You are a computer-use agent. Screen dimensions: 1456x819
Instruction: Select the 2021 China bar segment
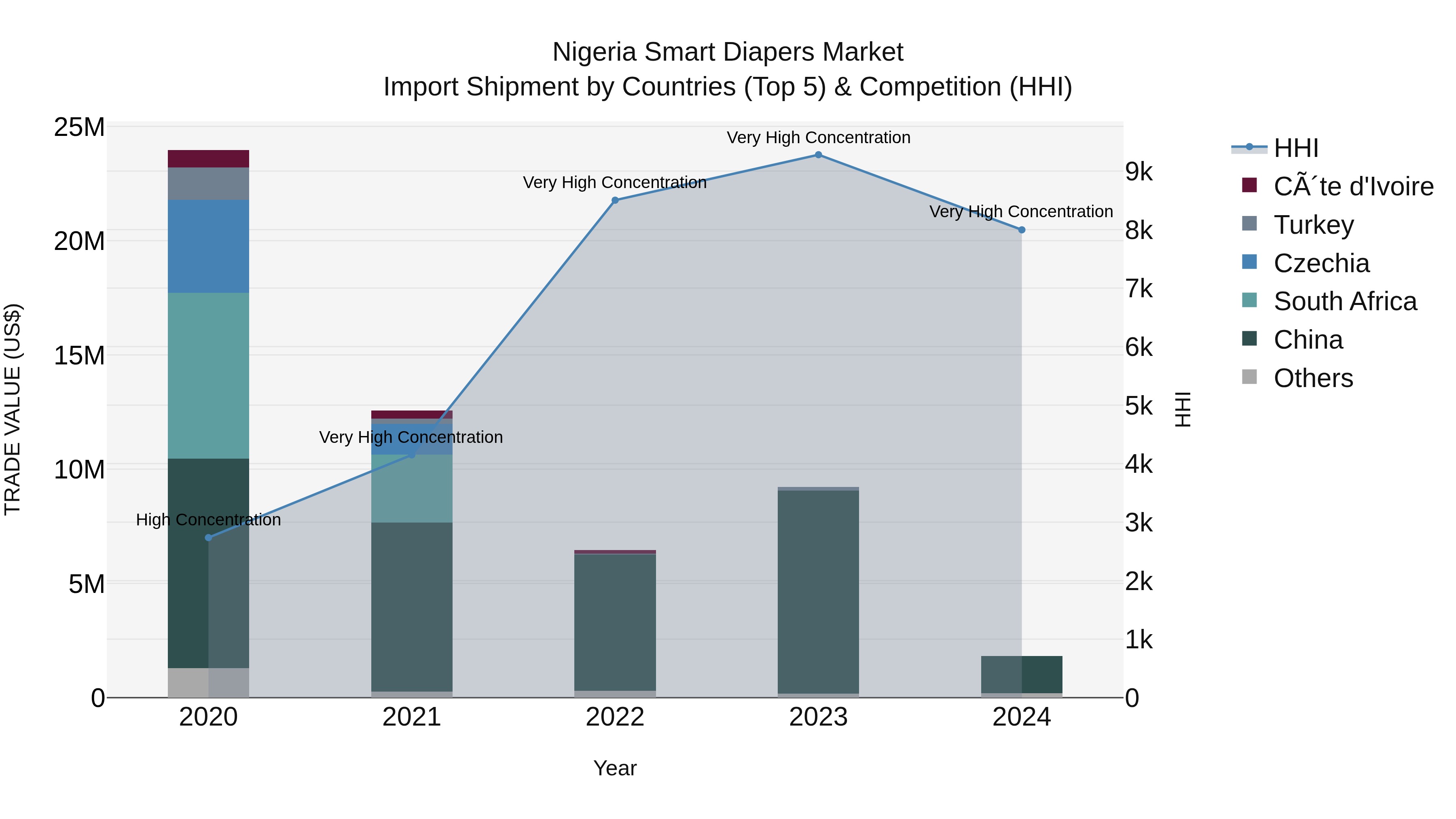(x=412, y=607)
